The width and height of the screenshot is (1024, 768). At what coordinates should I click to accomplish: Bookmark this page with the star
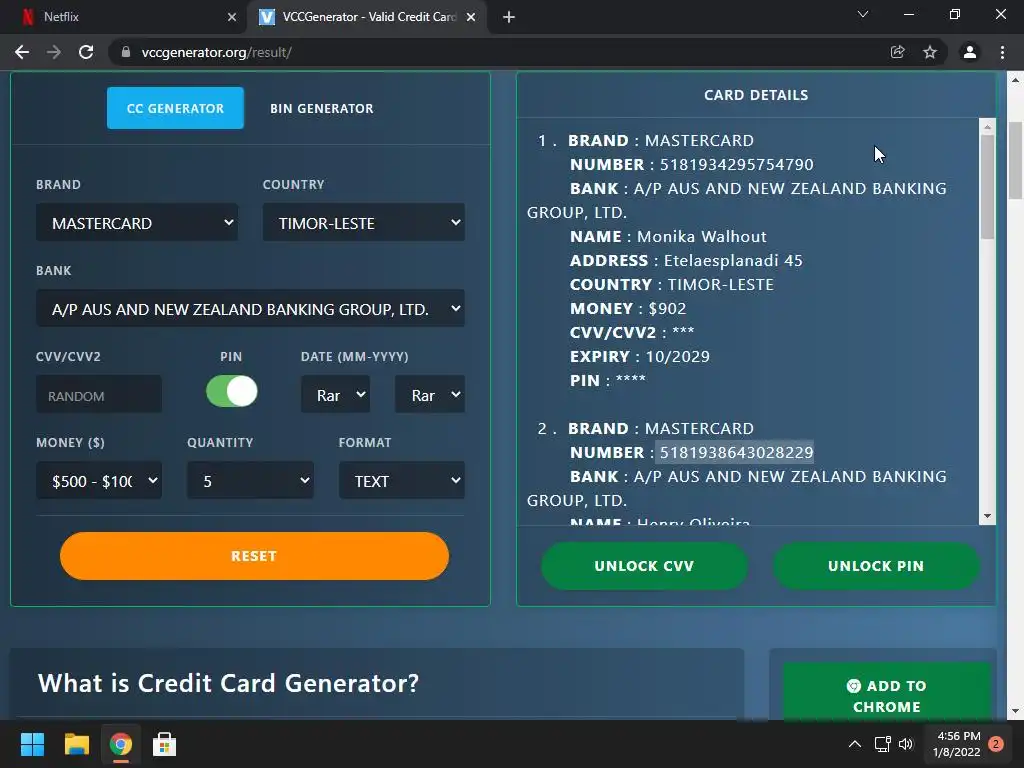[930, 52]
